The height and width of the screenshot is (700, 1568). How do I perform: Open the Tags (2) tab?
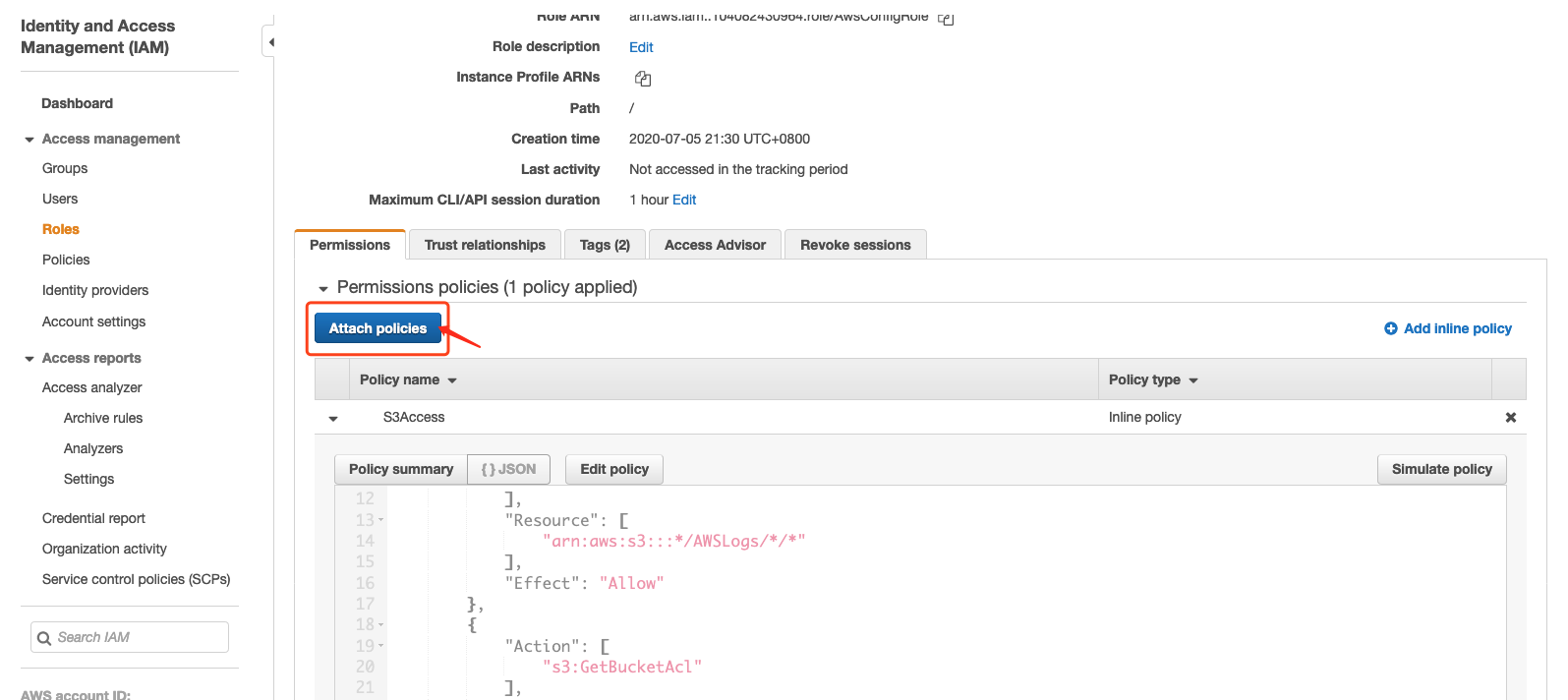click(x=605, y=245)
